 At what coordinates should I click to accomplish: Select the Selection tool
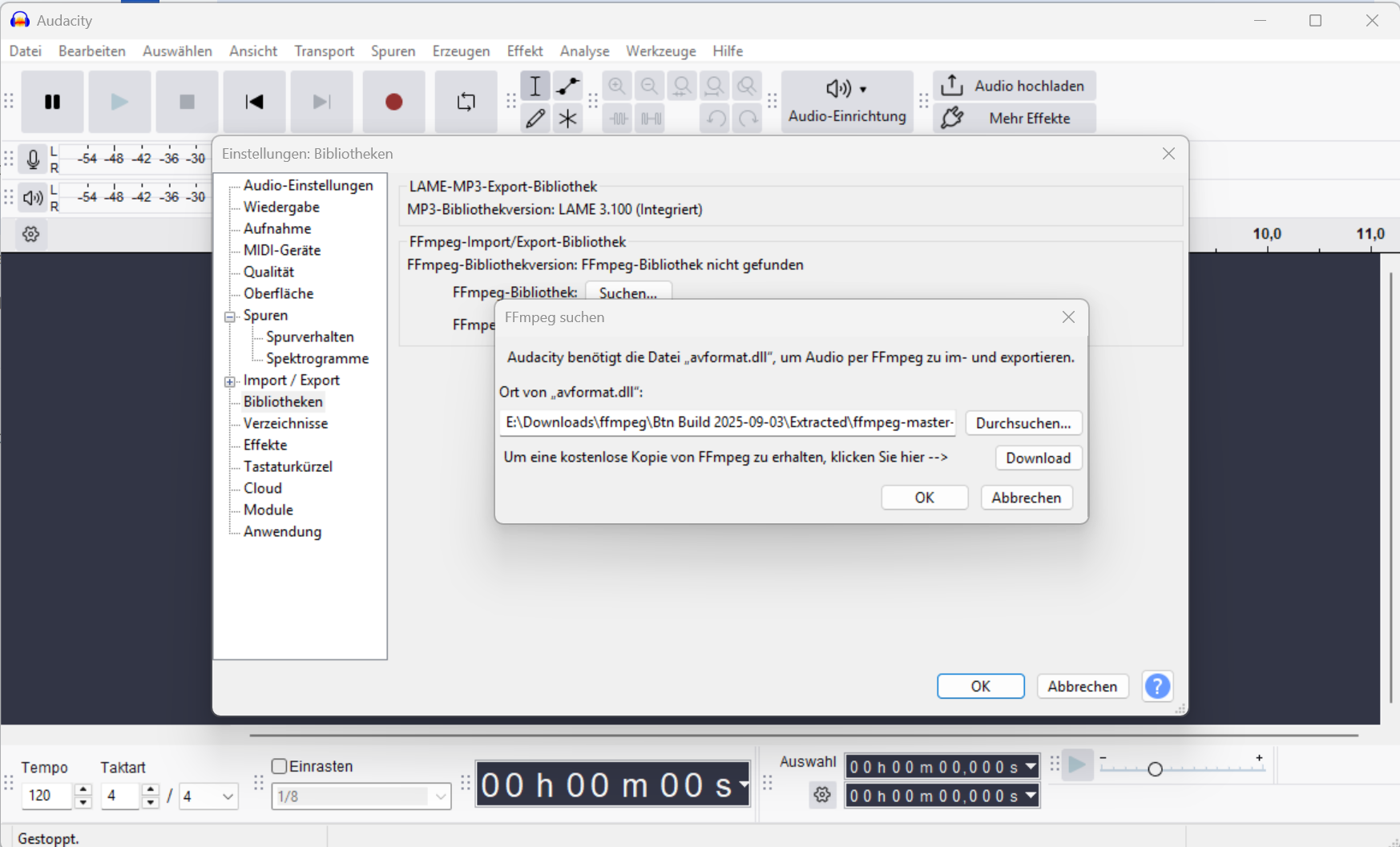(535, 86)
